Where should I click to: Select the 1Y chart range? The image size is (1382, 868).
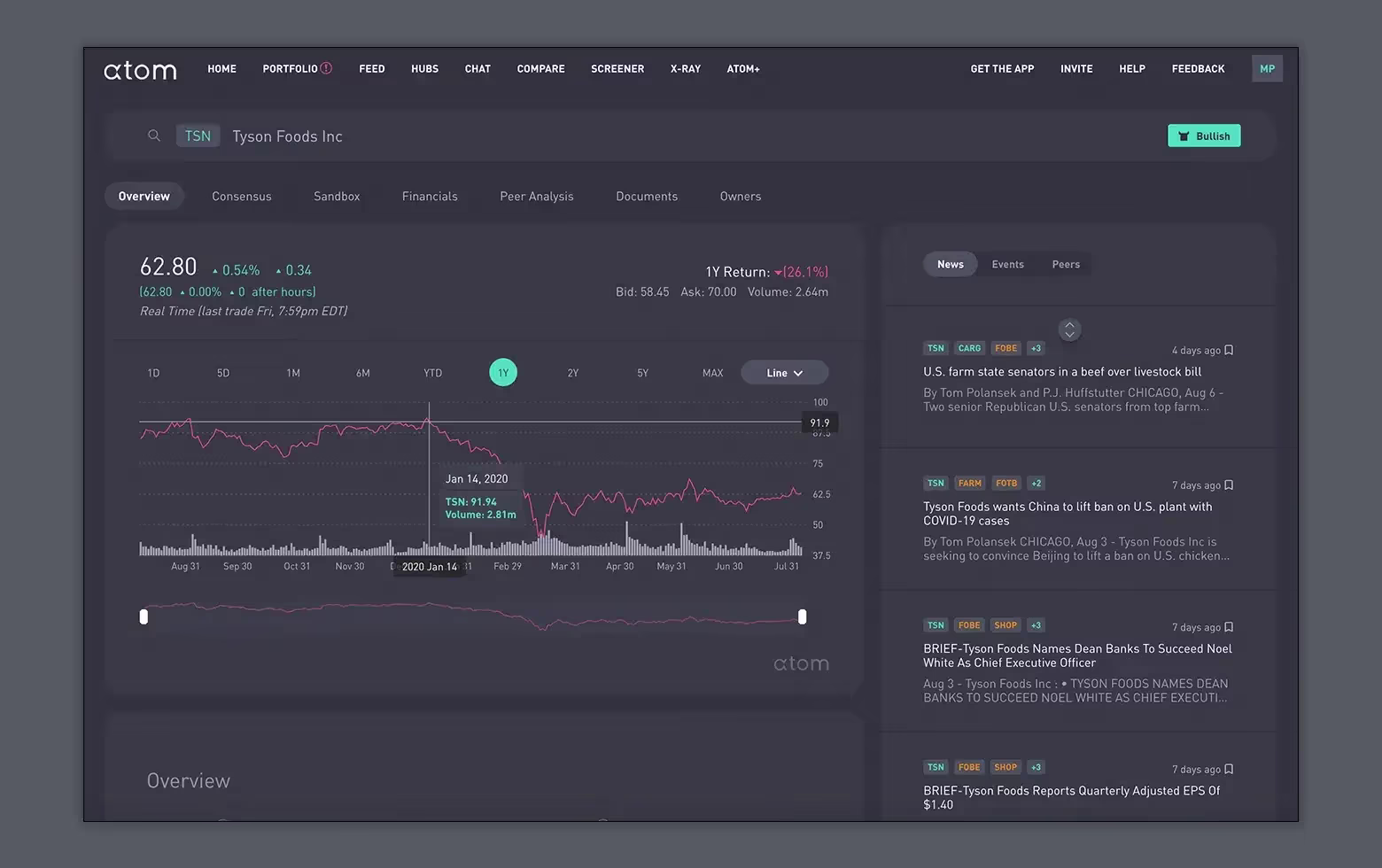click(x=503, y=373)
